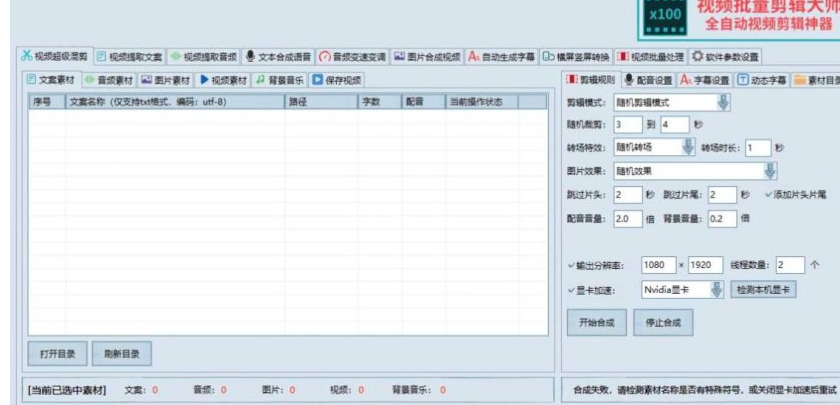Click the 文案名称 column header
The height and width of the screenshot is (405, 840).
pos(175,102)
